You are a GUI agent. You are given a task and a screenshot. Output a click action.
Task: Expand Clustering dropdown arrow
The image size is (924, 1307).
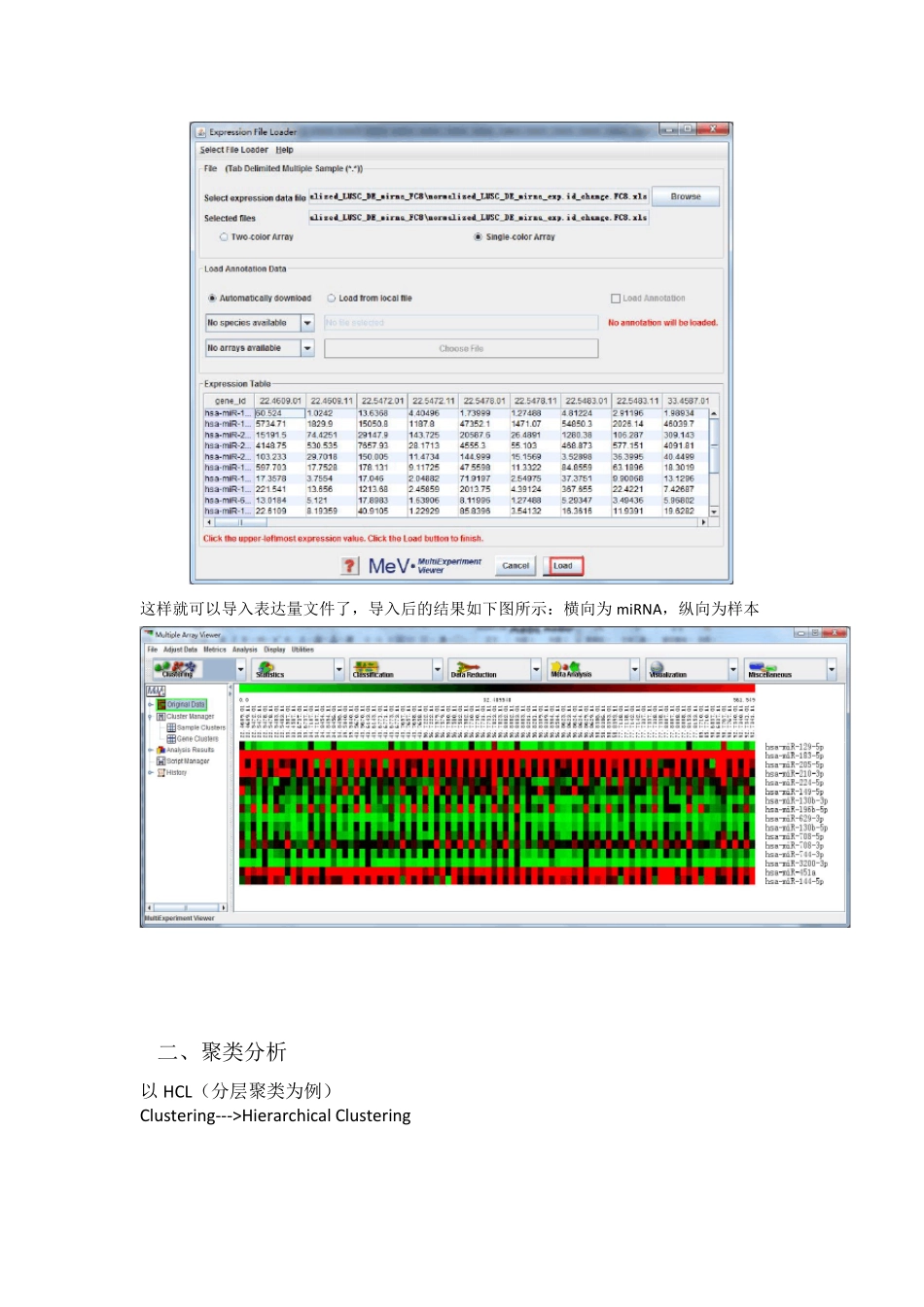click(x=241, y=669)
